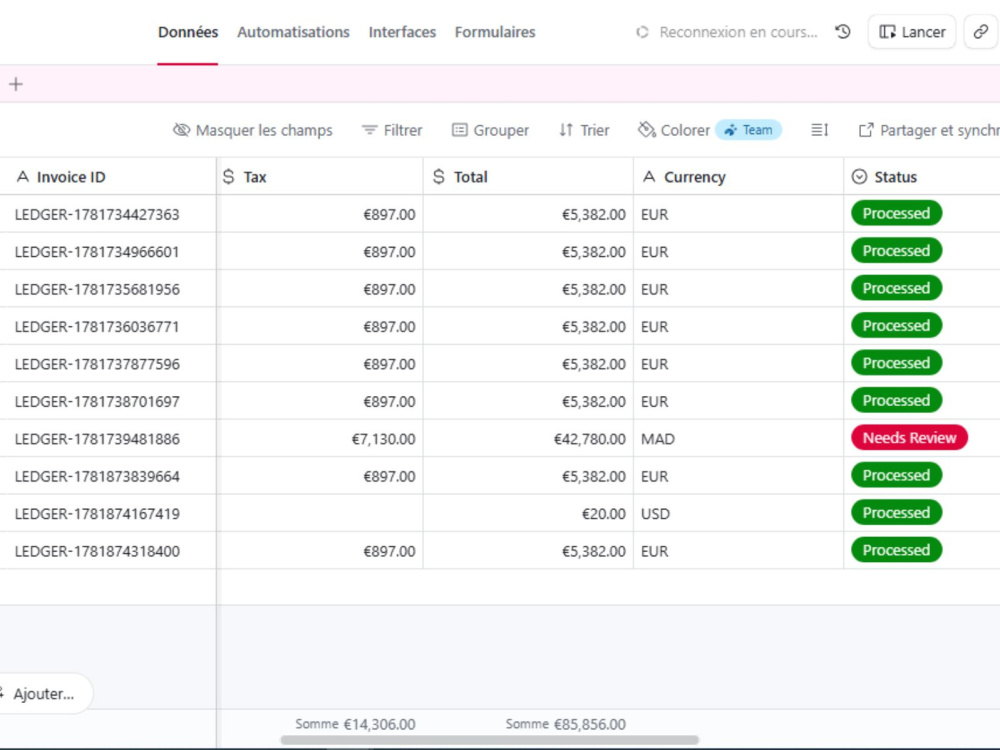Select cell LEDGER-1781734966601
The height and width of the screenshot is (750, 1000).
point(108,251)
